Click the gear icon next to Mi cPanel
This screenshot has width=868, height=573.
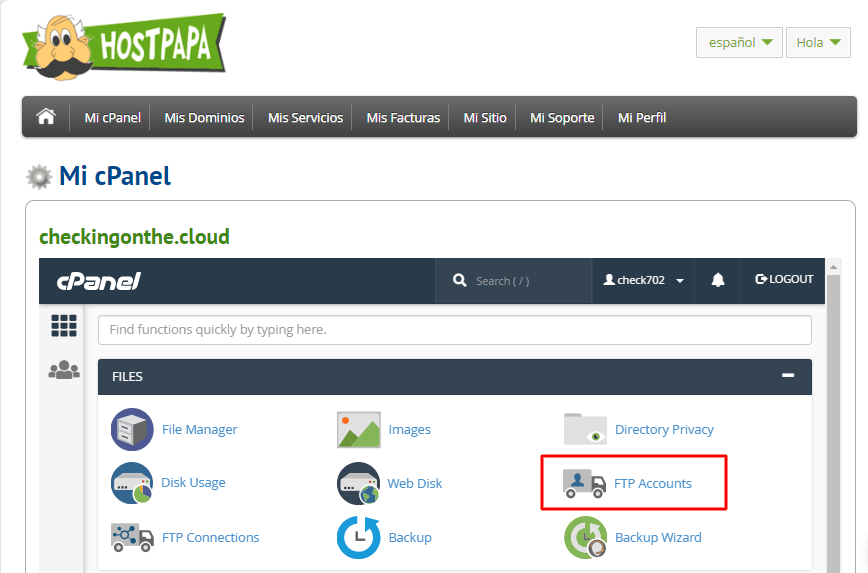39,177
